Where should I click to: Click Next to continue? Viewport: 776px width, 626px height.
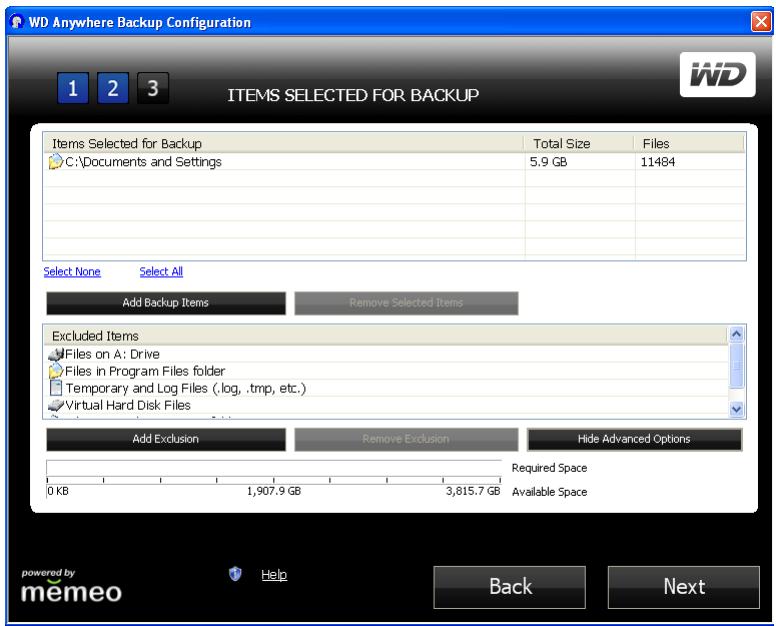(x=684, y=587)
